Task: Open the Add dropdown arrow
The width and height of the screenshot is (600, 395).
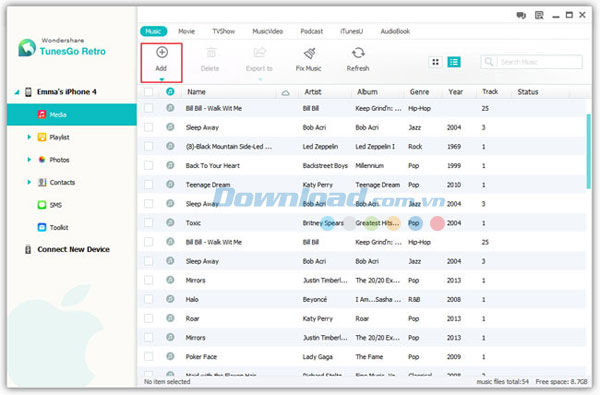Action: coord(162,80)
